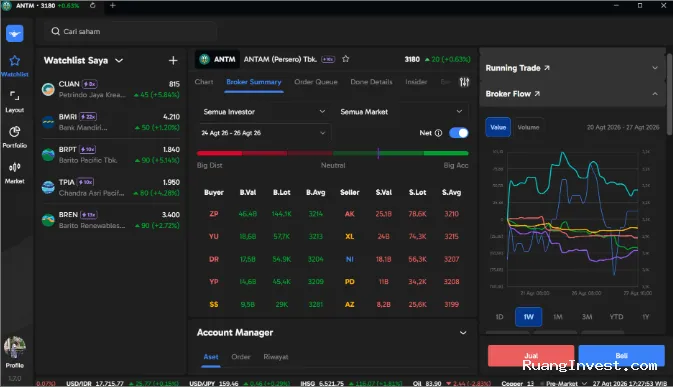Open the Portfolio pie chart icon

[x=15, y=131]
